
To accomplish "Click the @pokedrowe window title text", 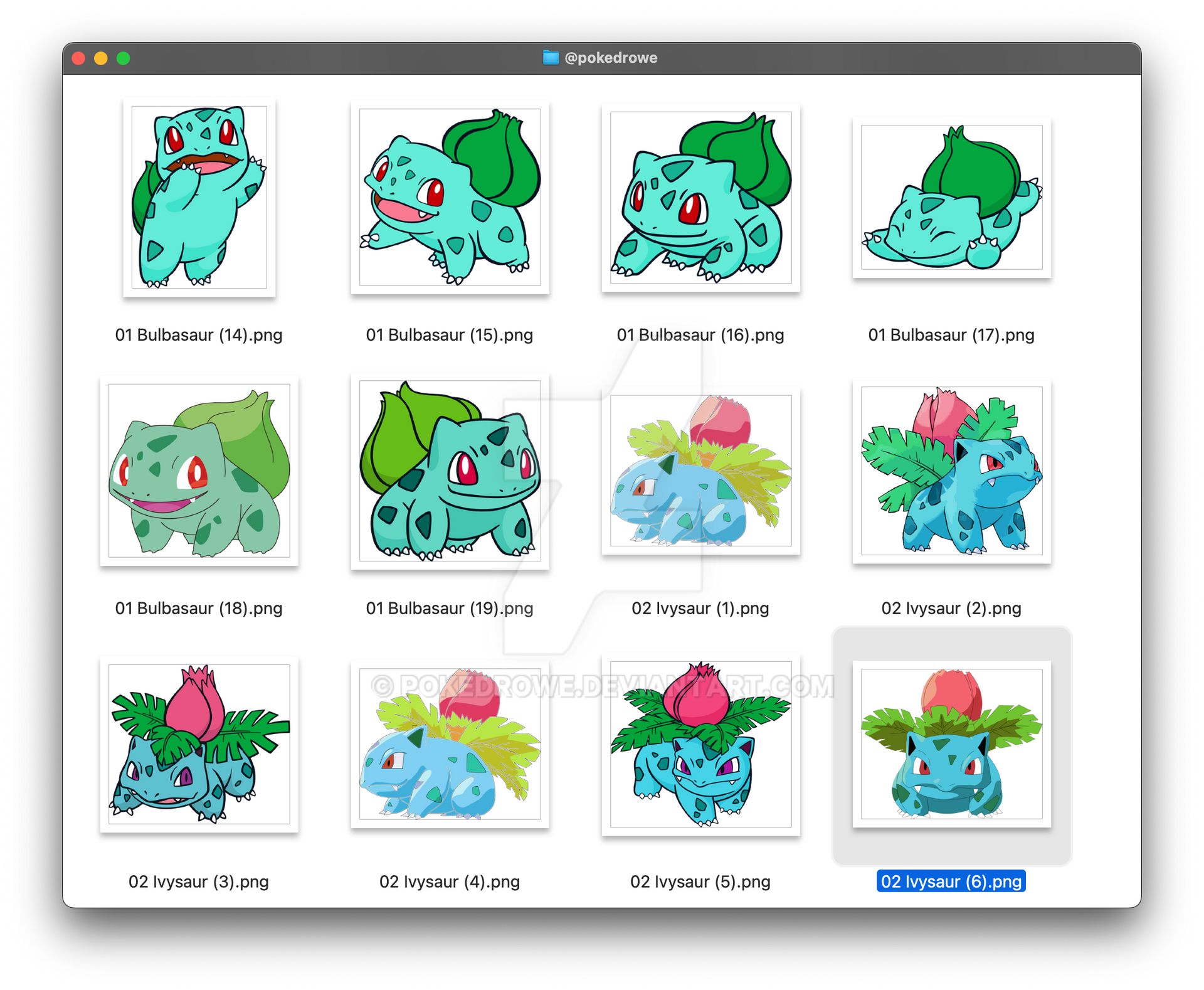I will pyautogui.click(x=611, y=58).
